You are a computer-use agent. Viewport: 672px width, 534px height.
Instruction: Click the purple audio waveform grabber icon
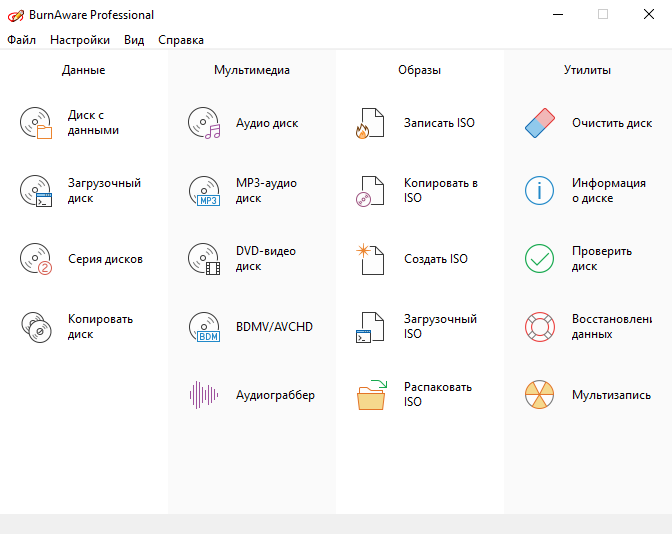coord(204,395)
